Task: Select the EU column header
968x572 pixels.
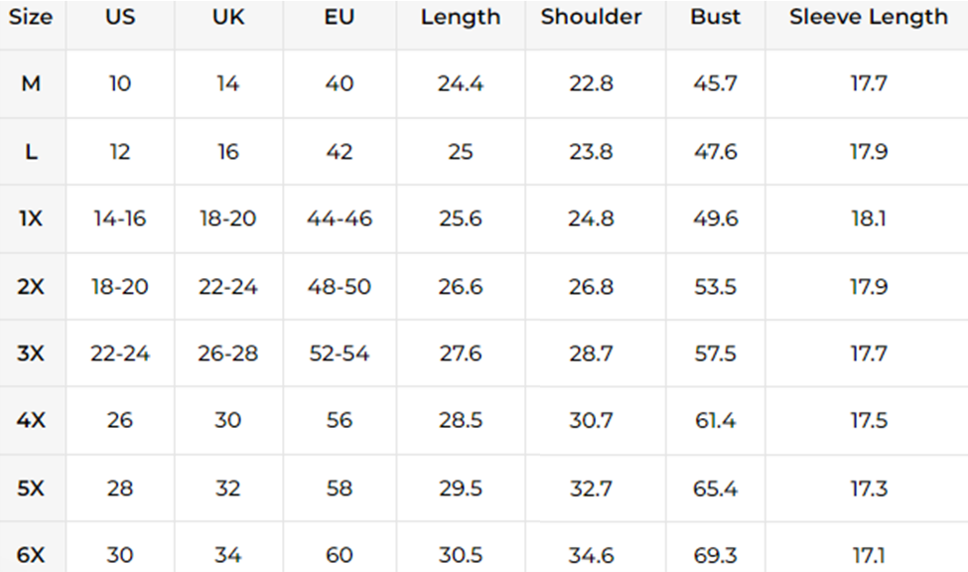Action: (x=339, y=17)
